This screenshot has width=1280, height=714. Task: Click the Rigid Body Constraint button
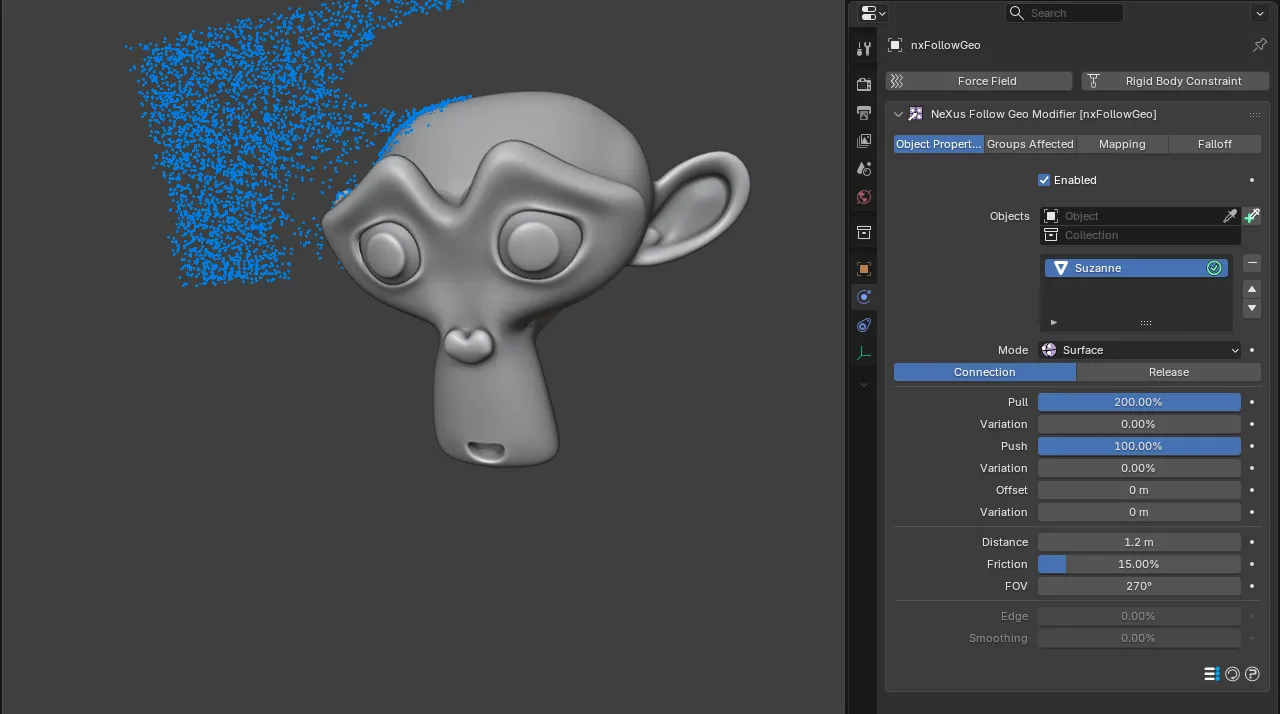(x=1175, y=81)
